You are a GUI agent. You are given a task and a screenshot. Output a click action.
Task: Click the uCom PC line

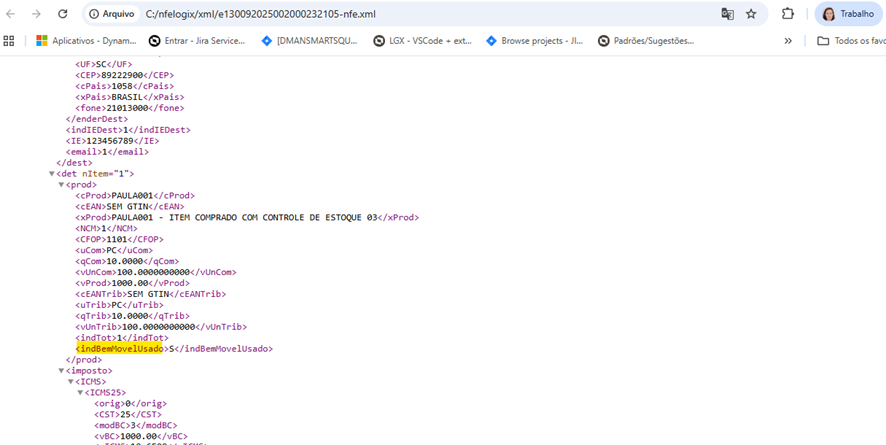(x=114, y=250)
